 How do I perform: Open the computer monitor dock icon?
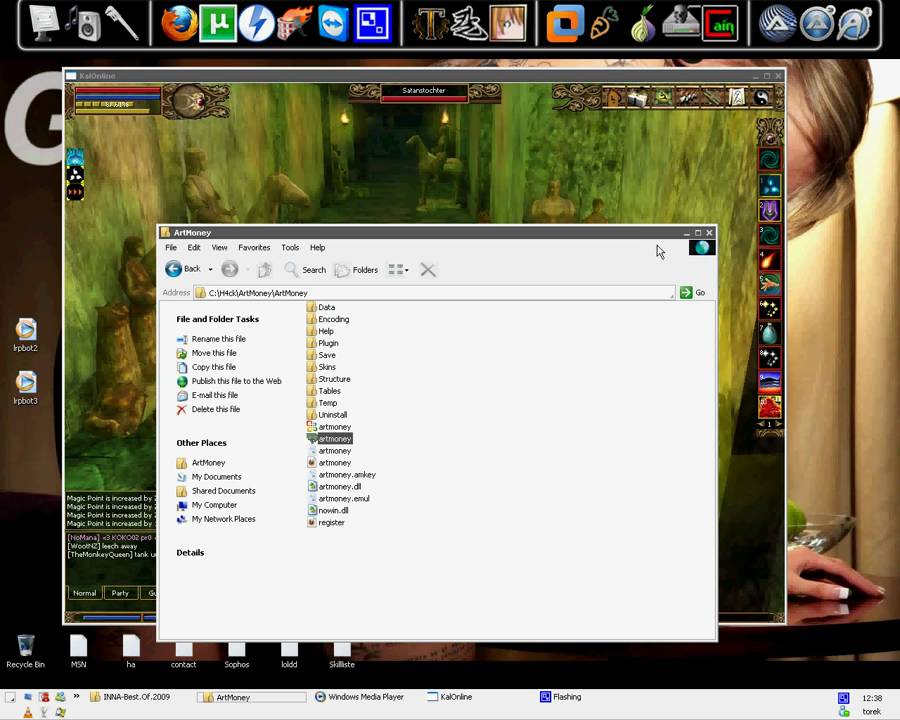45,24
